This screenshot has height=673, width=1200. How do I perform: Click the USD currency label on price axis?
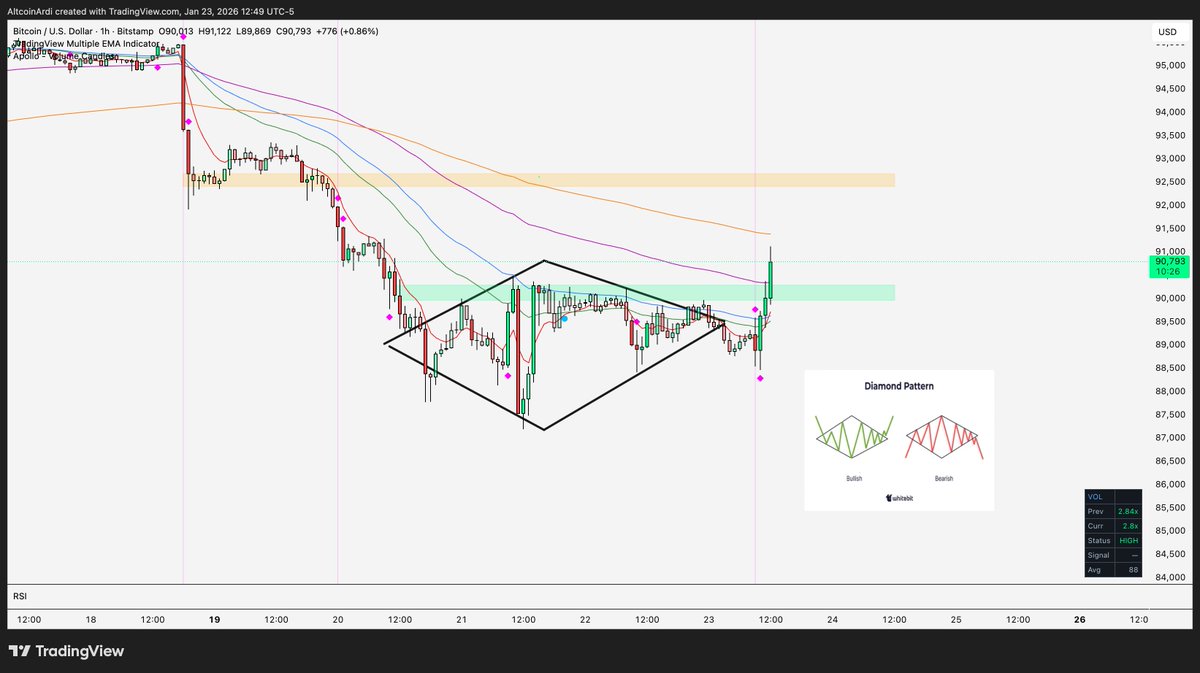[x=1167, y=33]
